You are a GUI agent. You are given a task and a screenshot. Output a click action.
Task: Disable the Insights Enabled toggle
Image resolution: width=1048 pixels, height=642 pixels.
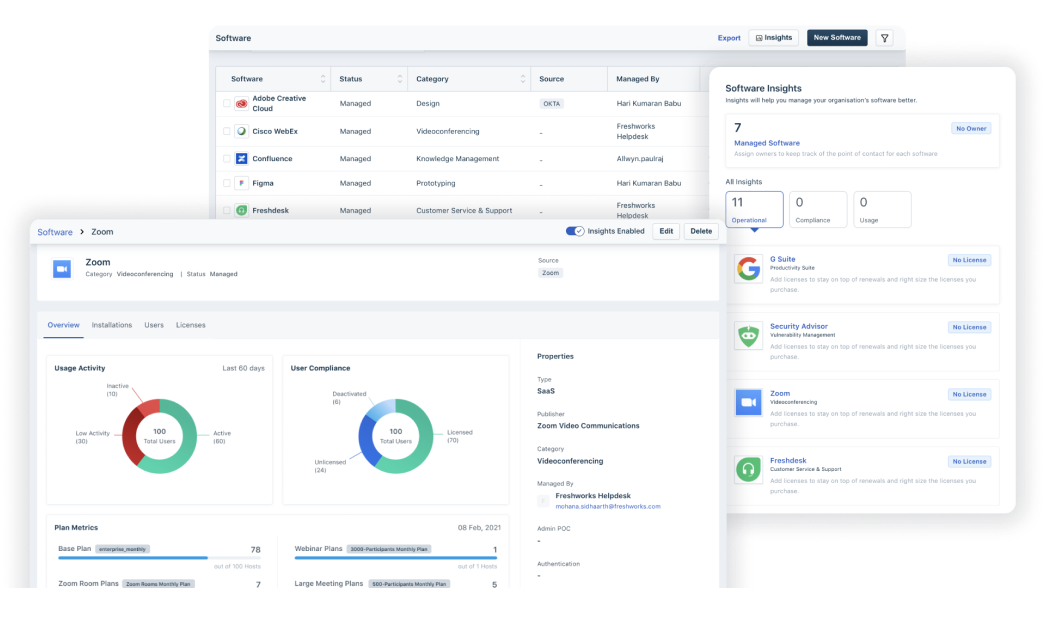(x=573, y=231)
